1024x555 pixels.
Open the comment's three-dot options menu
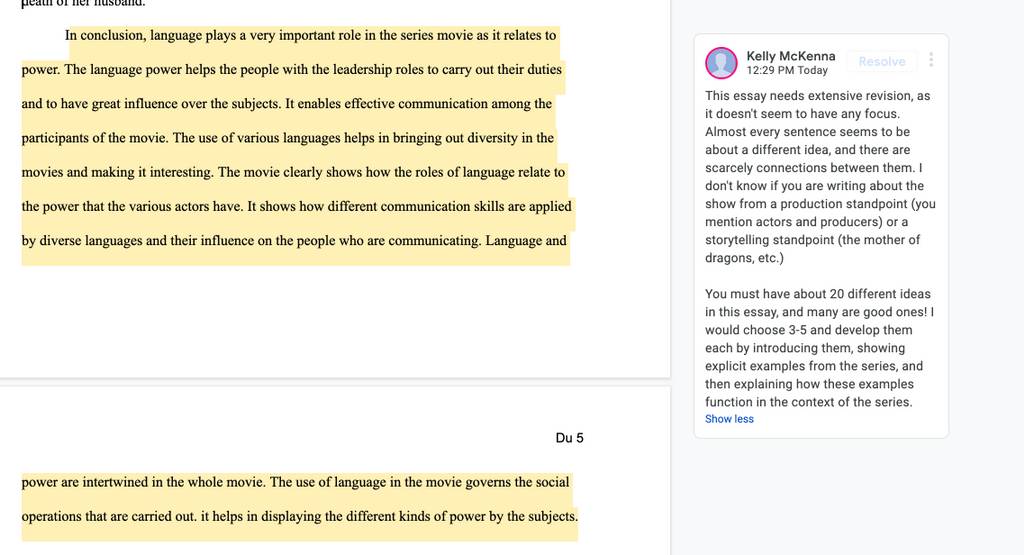pyautogui.click(x=931, y=60)
